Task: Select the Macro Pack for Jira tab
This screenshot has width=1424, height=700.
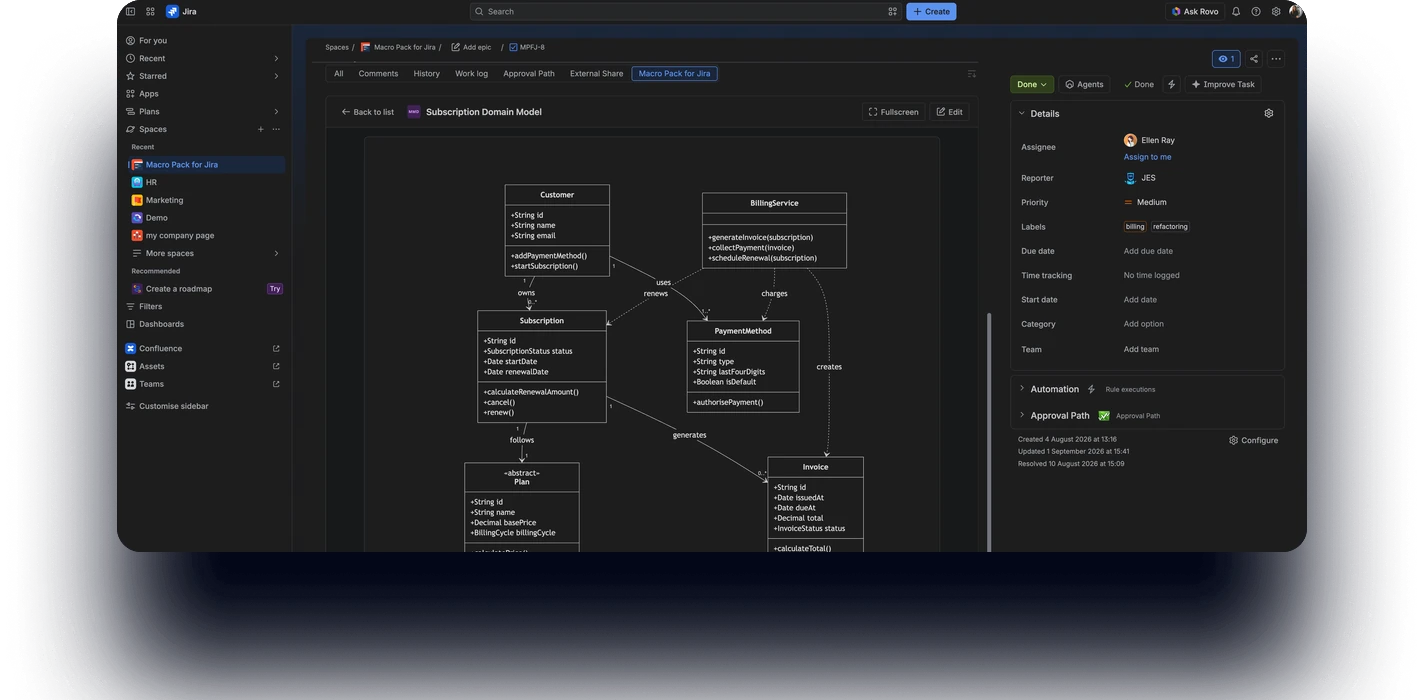Action: coord(675,73)
